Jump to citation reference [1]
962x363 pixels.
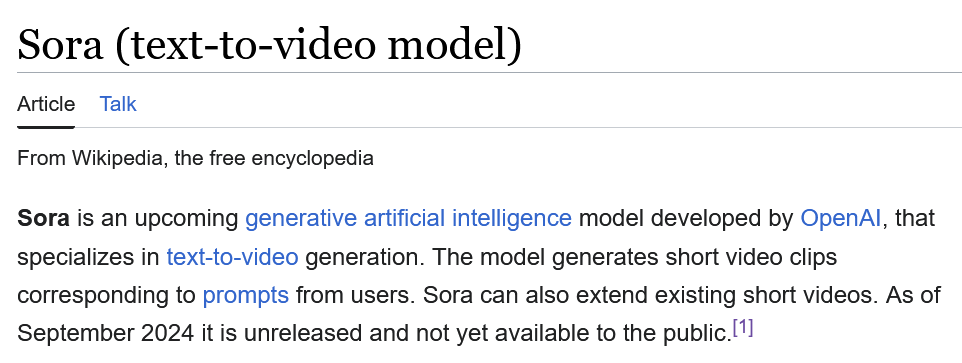(x=743, y=327)
